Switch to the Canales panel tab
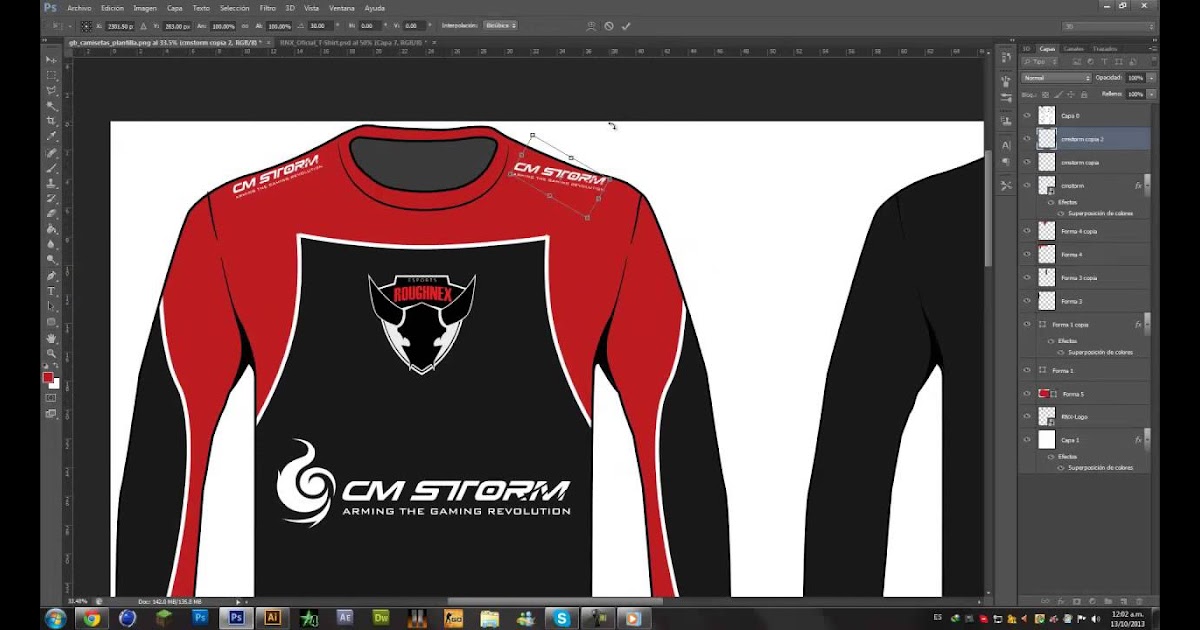 pos(1073,48)
